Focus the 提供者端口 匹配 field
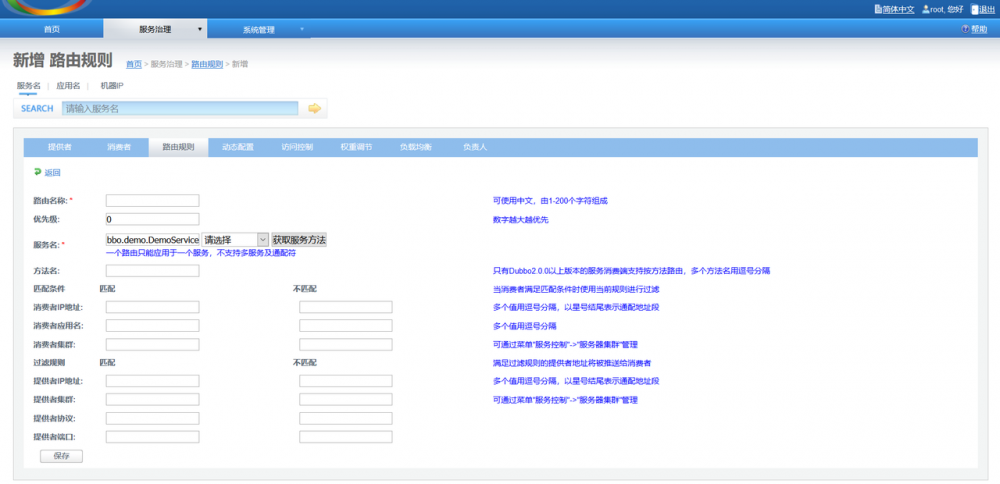 152,437
